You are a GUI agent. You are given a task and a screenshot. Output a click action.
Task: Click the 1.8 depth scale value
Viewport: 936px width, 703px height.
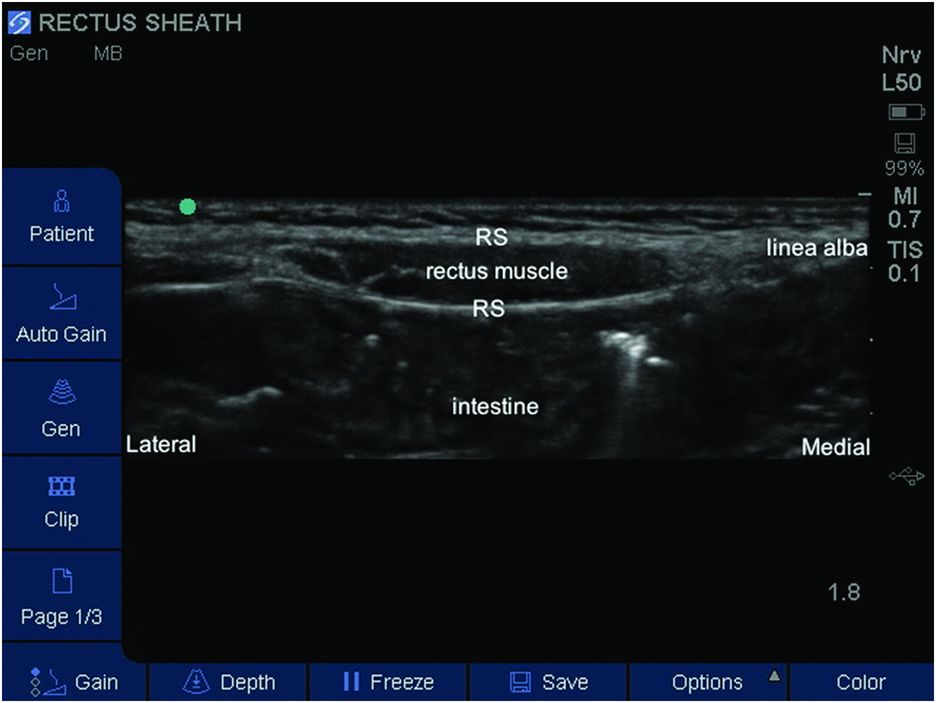(844, 592)
